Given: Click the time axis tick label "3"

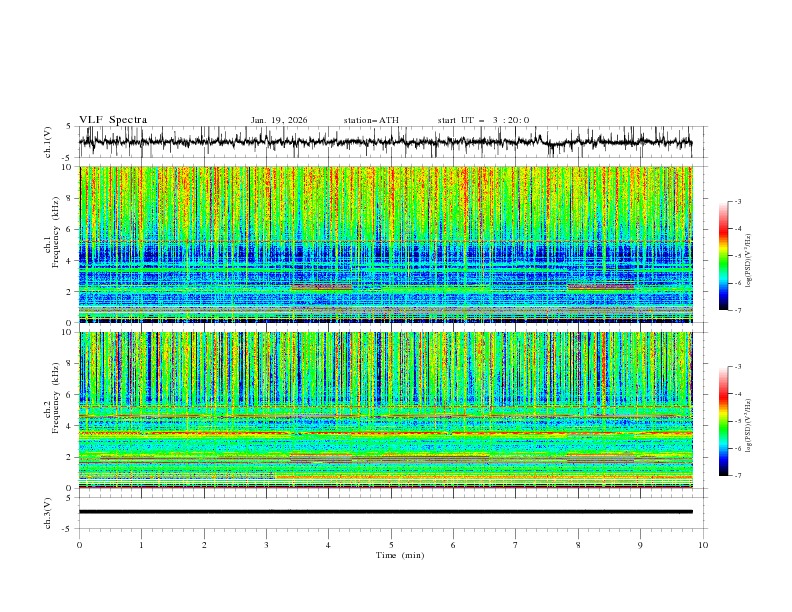Looking at the screenshot, I should (266, 545).
